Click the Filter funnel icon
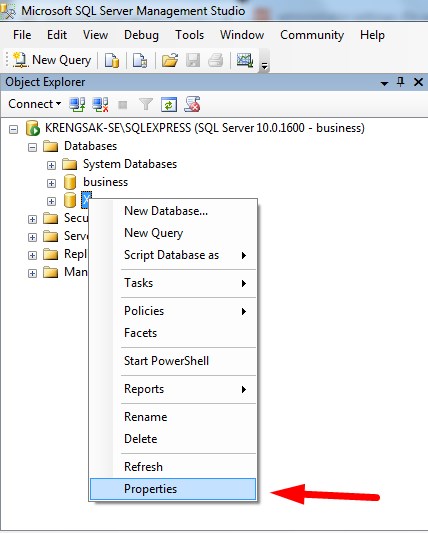Screen dimensions: 428x533 coord(146,104)
